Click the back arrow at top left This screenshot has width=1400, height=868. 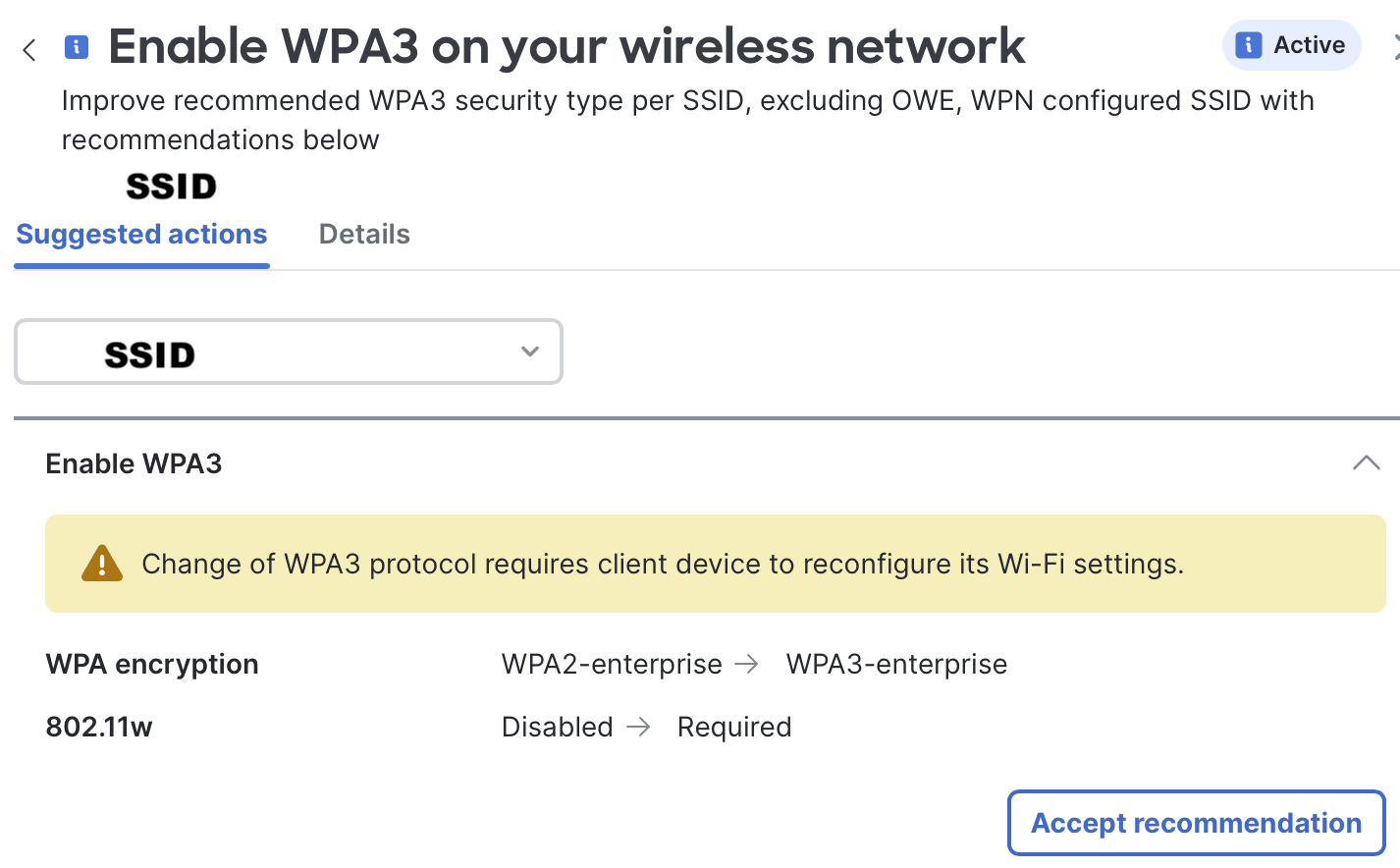coord(28,49)
